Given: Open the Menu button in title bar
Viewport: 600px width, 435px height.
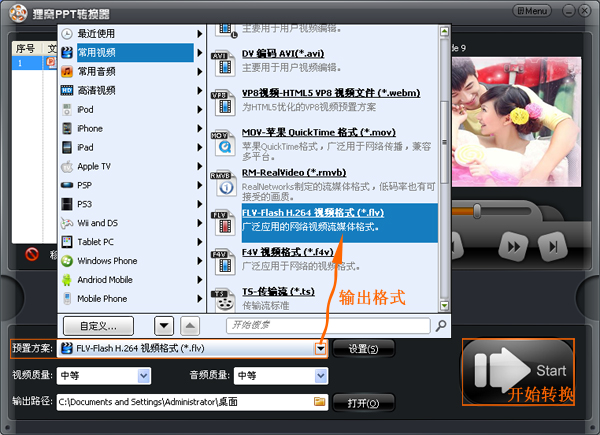Looking at the screenshot, I should (x=532, y=11).
